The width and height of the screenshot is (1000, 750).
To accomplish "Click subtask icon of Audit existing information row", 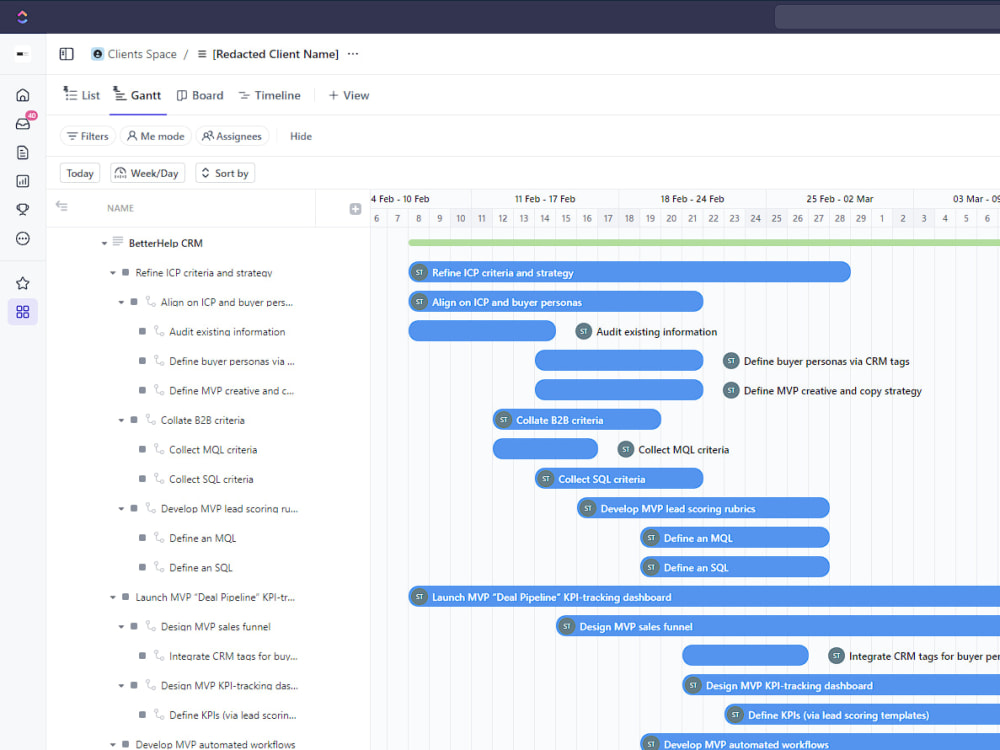I will [159, 331].
